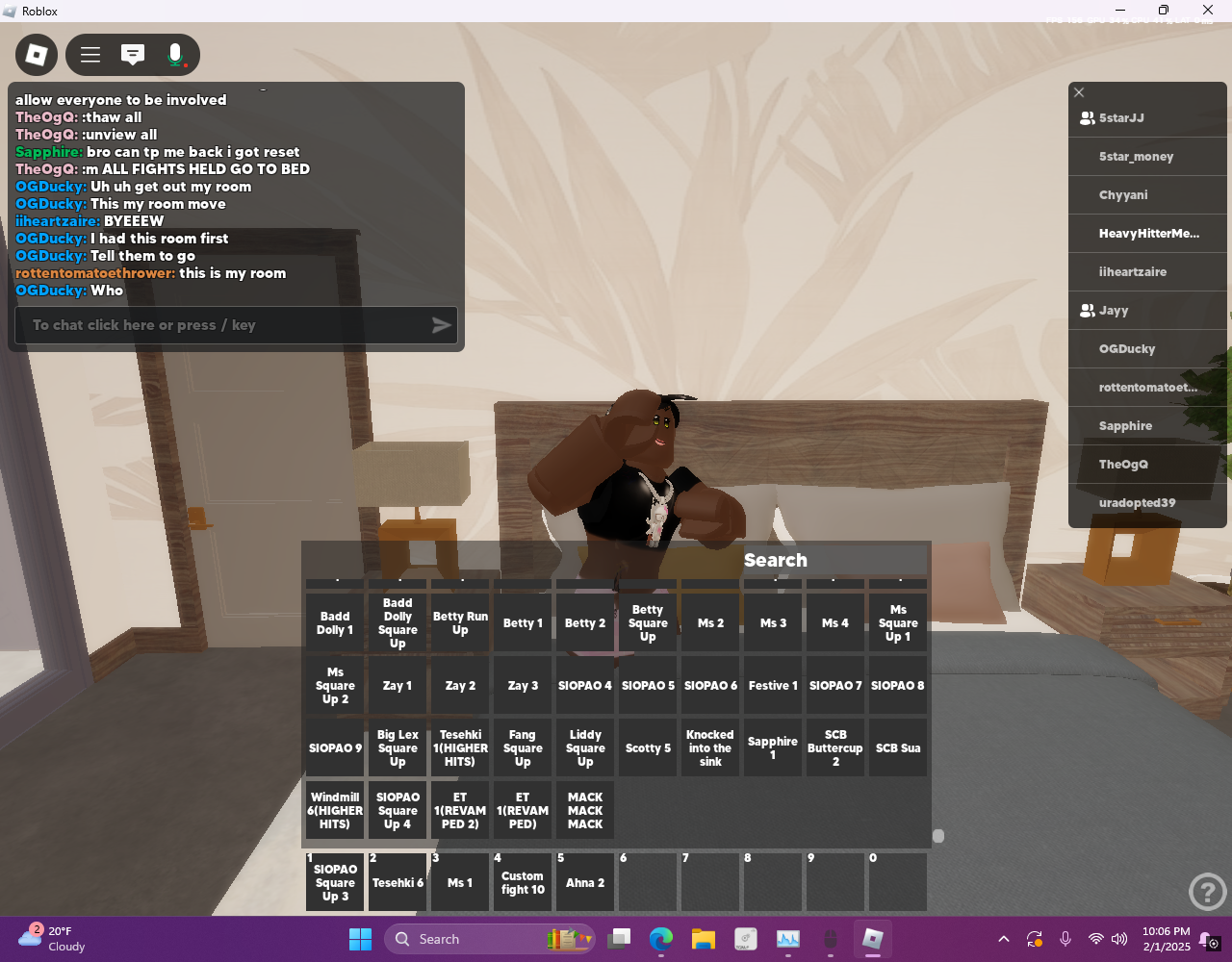Mute the microphone in top bar
Screen dimensions: 1232x962
[x=175, y=55]
